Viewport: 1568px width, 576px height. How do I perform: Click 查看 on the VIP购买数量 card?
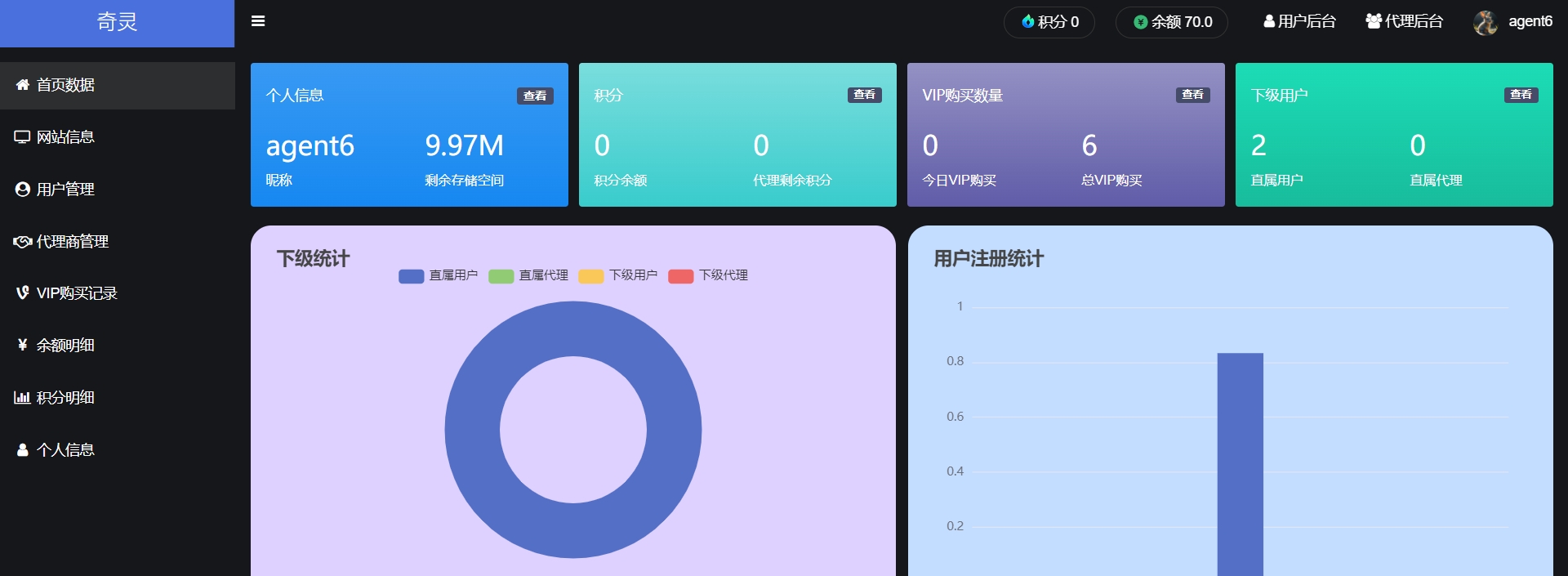tap(1192, 95)
